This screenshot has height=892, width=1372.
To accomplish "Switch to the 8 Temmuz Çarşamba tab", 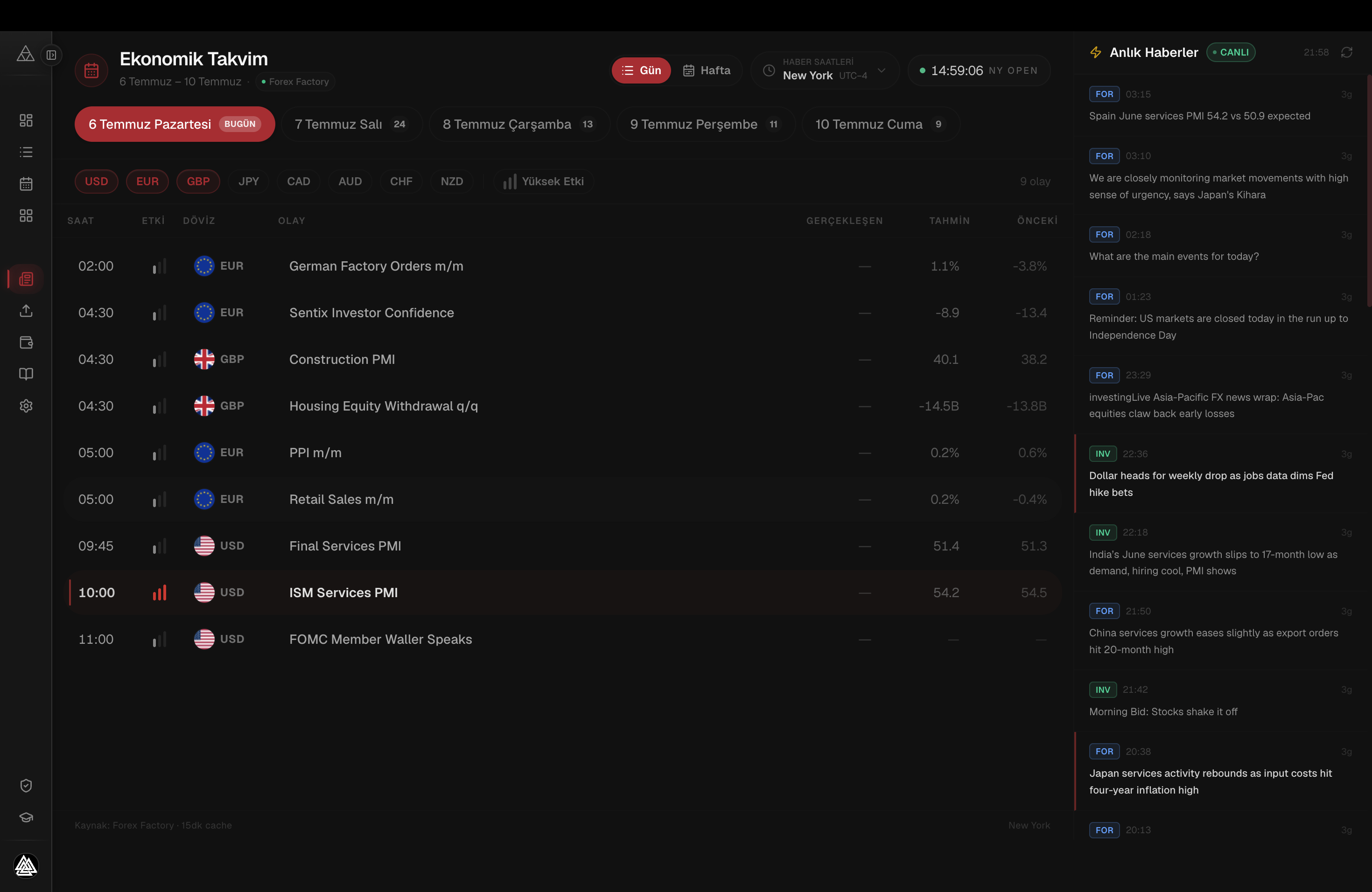I will pyautogui.click(x=519, y=125).
